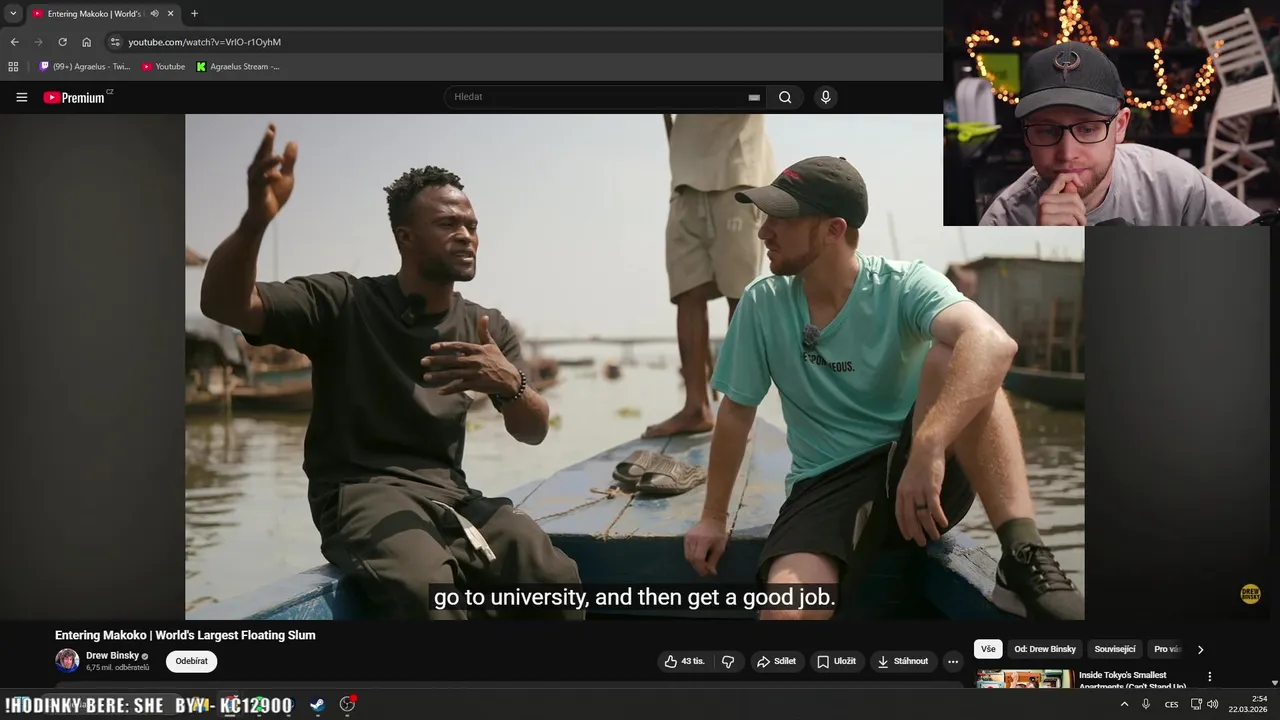Open Steam from the taskbar
1280x720 pixels.
(x=317, y=704)
